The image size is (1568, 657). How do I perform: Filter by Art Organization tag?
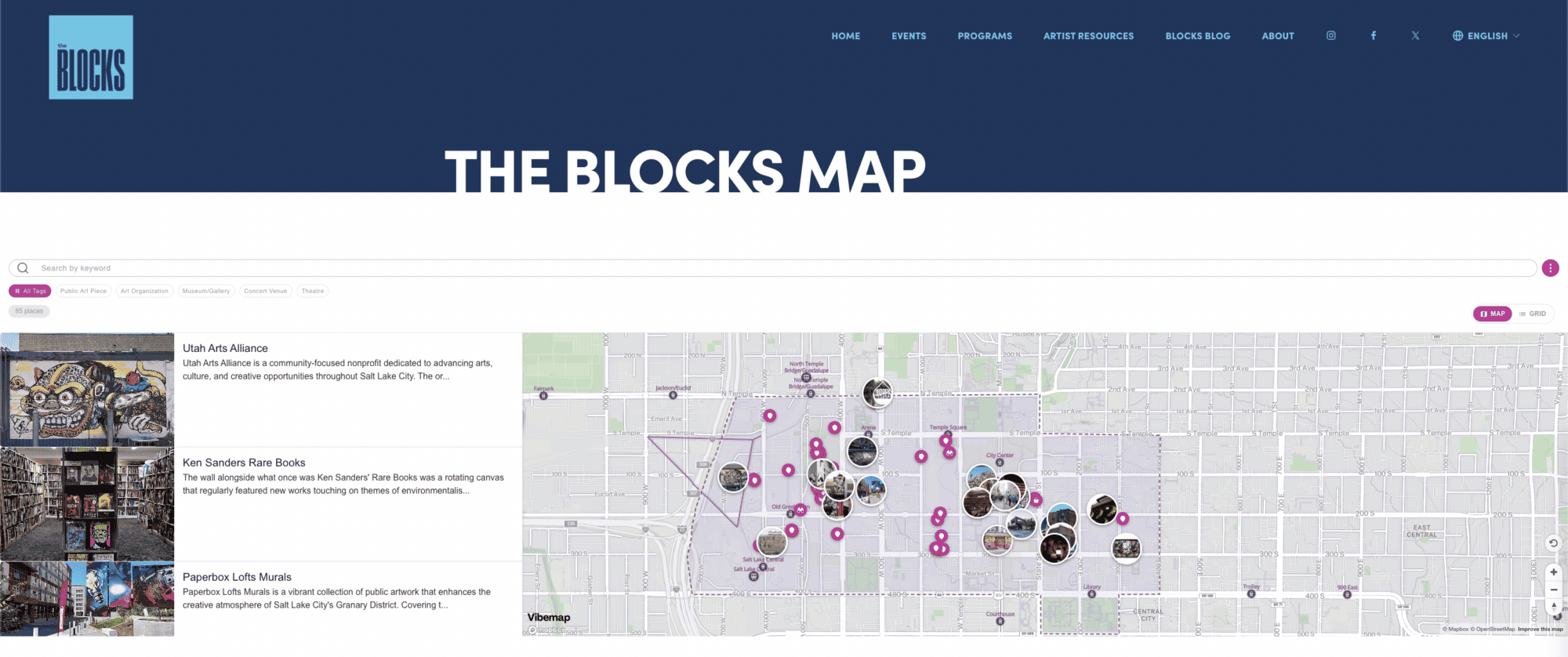point(144,291)
